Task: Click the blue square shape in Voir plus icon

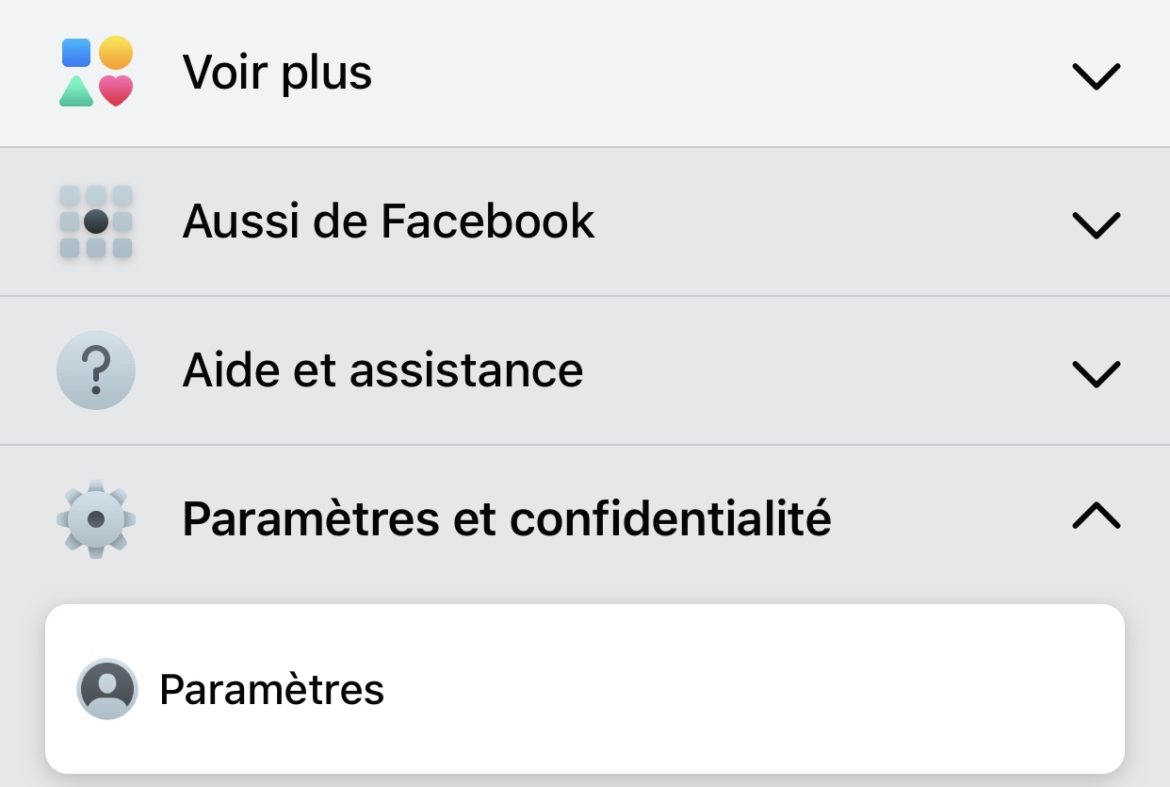Action: pos(77,53)
